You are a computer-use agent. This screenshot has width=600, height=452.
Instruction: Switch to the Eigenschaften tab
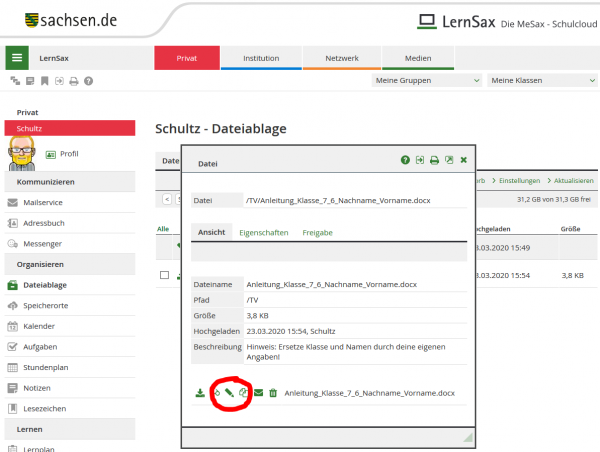tap(264, 232)
